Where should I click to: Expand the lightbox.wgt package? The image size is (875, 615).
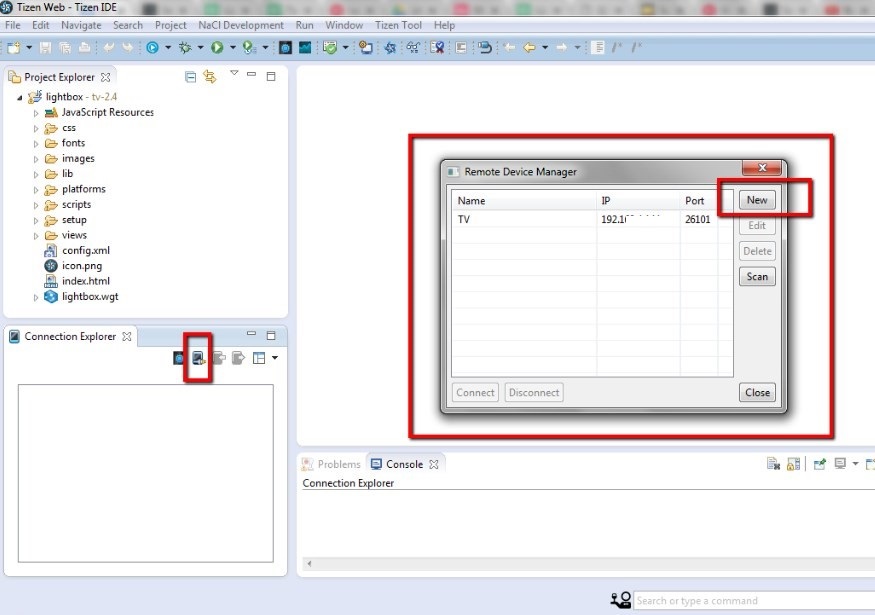pyautogui.click(x=36, y=297)
